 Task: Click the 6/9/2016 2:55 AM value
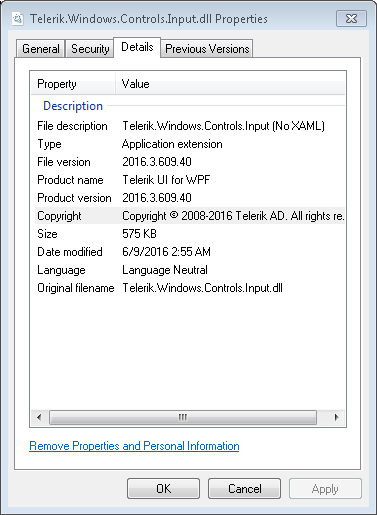166,252
